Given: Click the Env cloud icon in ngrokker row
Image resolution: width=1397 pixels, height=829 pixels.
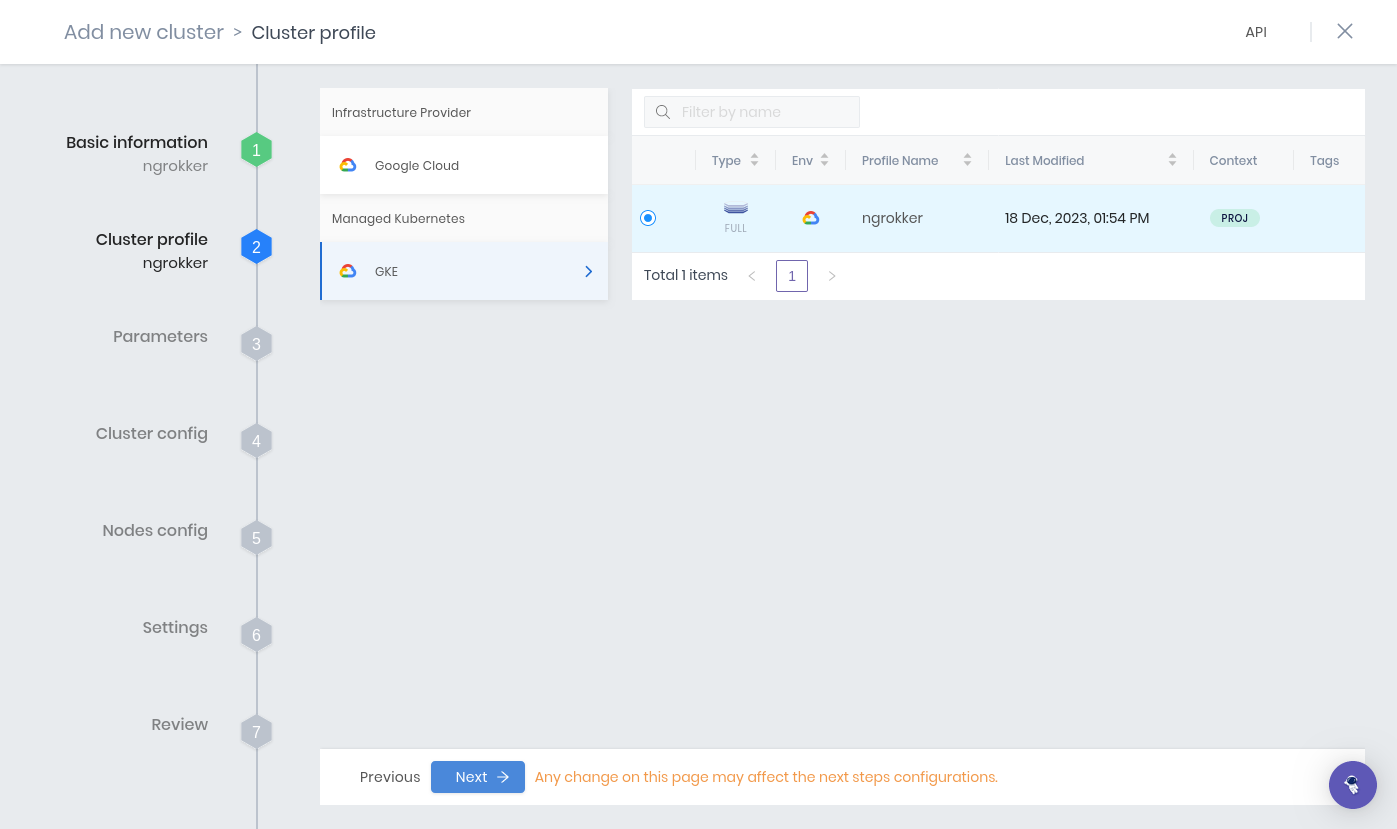Looking at the screenshot, I should (812, 217).
